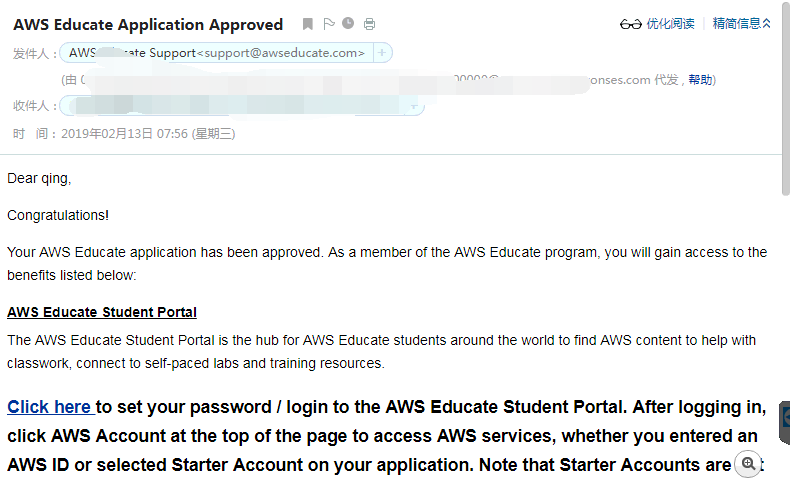Viewport: 790px width, 487px height.
Task: Click the AWS Educate Student Portal heading
Action: [102, 312]
